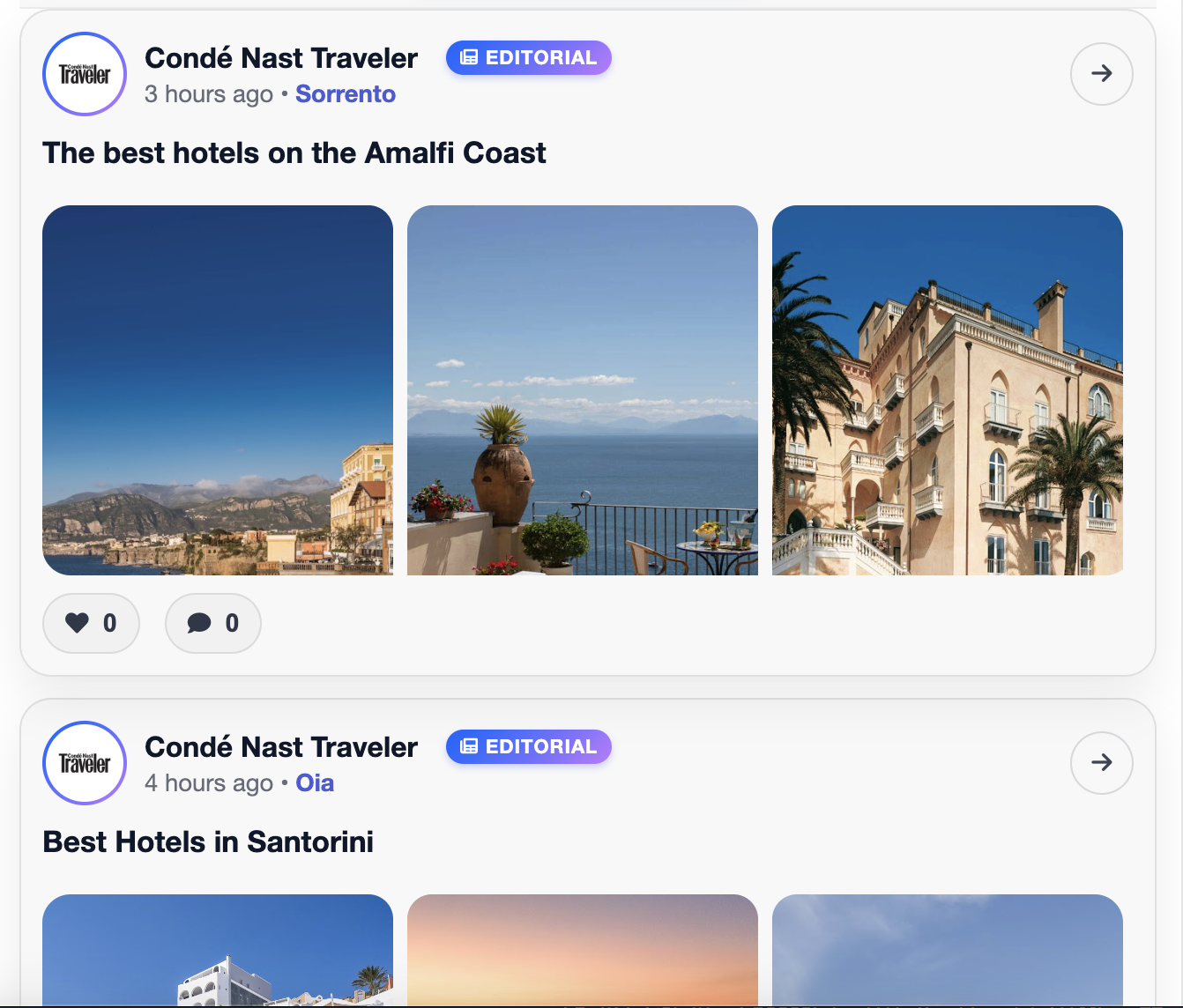Click the Condé Nast Traveler avatar on the top post
Screen dimensions: 1183x1008
84,74
